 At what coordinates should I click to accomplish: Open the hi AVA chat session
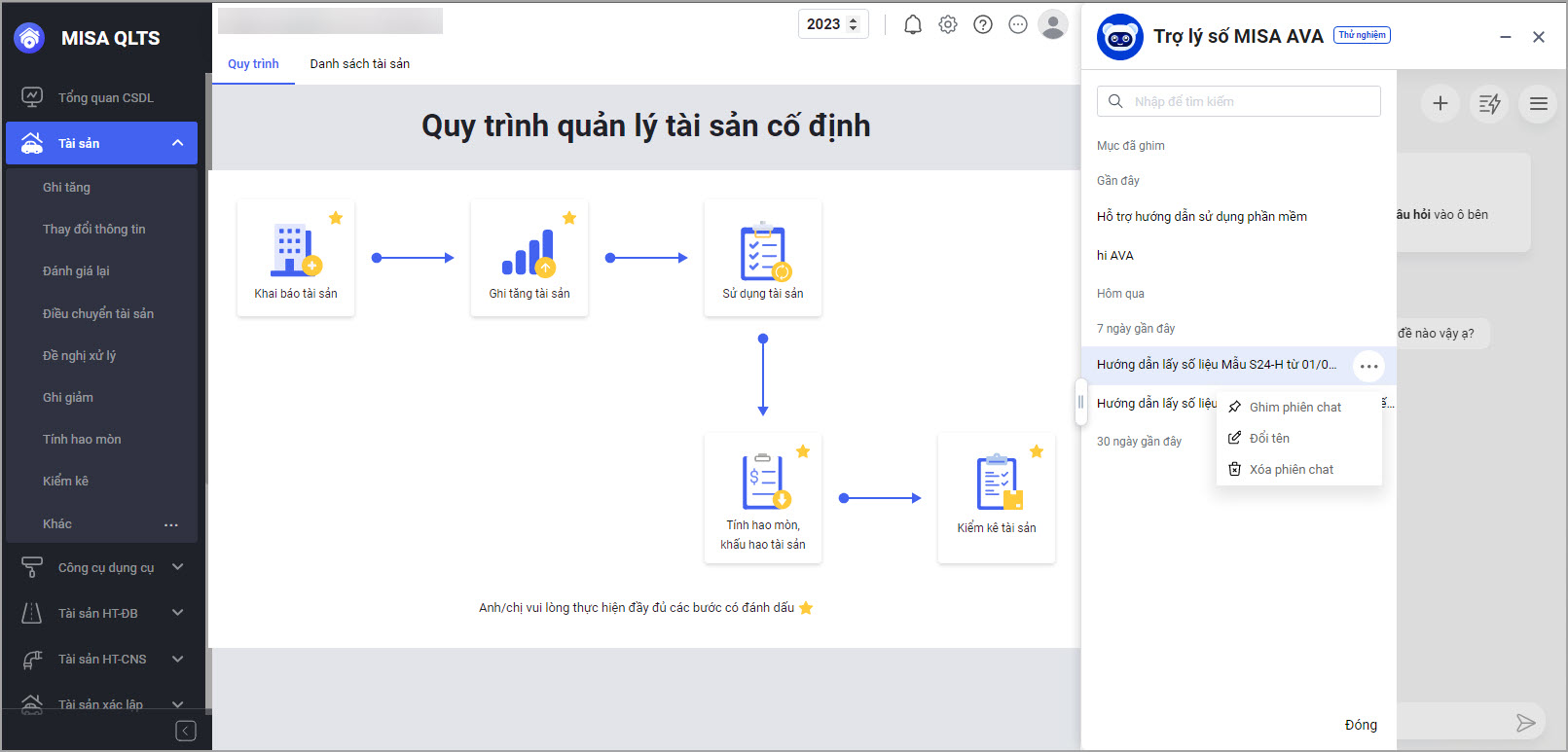[1115, 255]
